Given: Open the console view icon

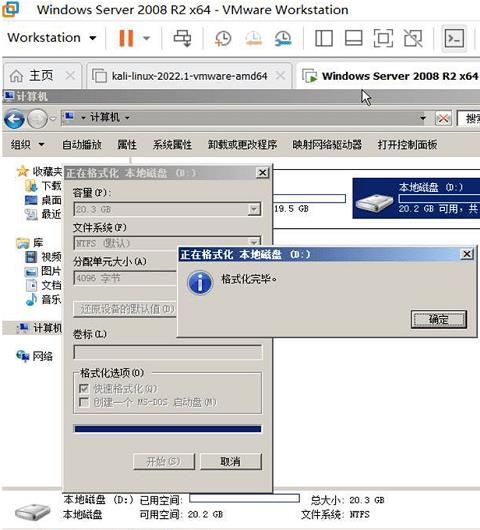Looking at the screenshot, I should click(x=454, y=38).
